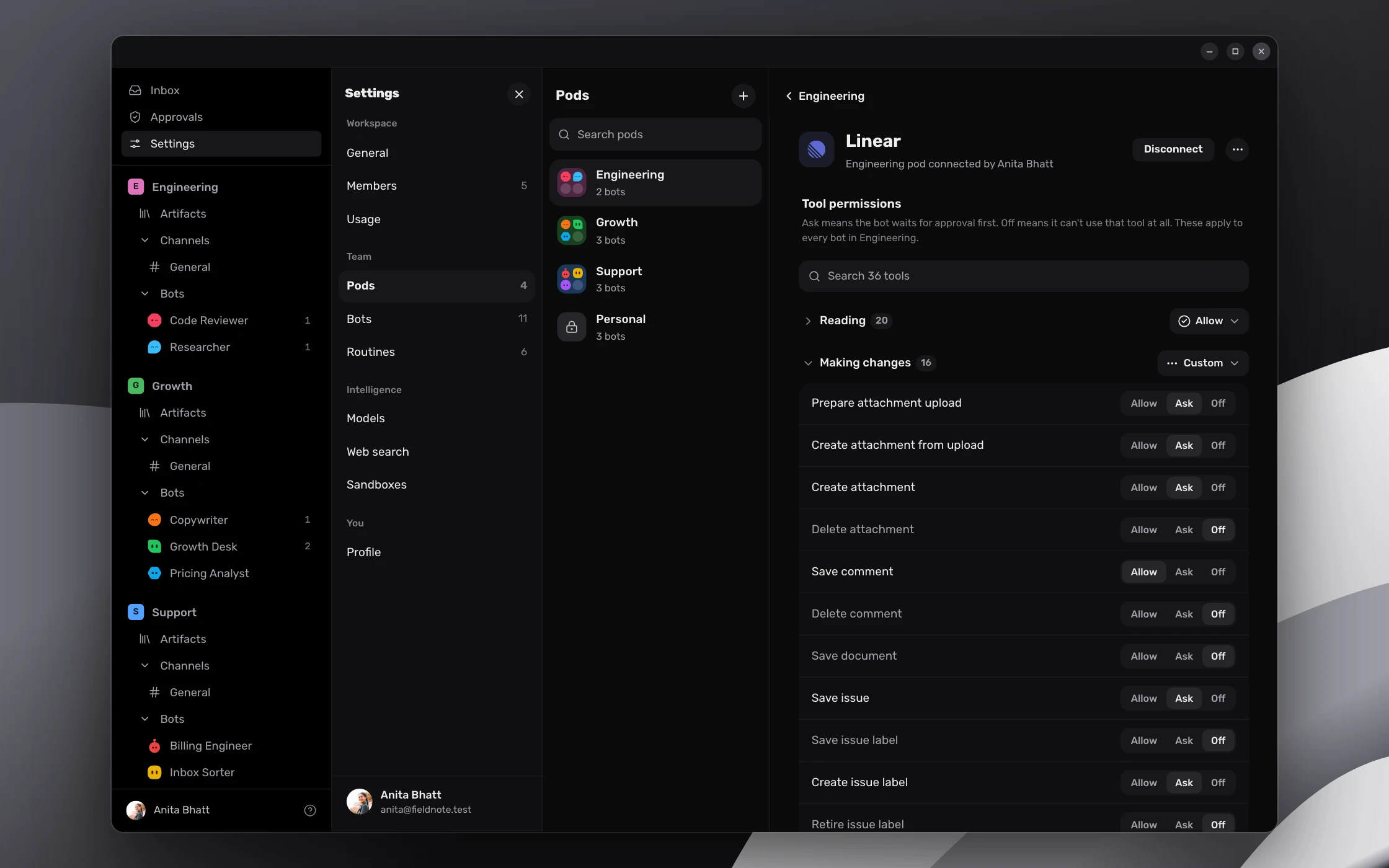Set Create issue label to Off
The width and height of the screenshot is (1389, 868).
coord(1218,783)
